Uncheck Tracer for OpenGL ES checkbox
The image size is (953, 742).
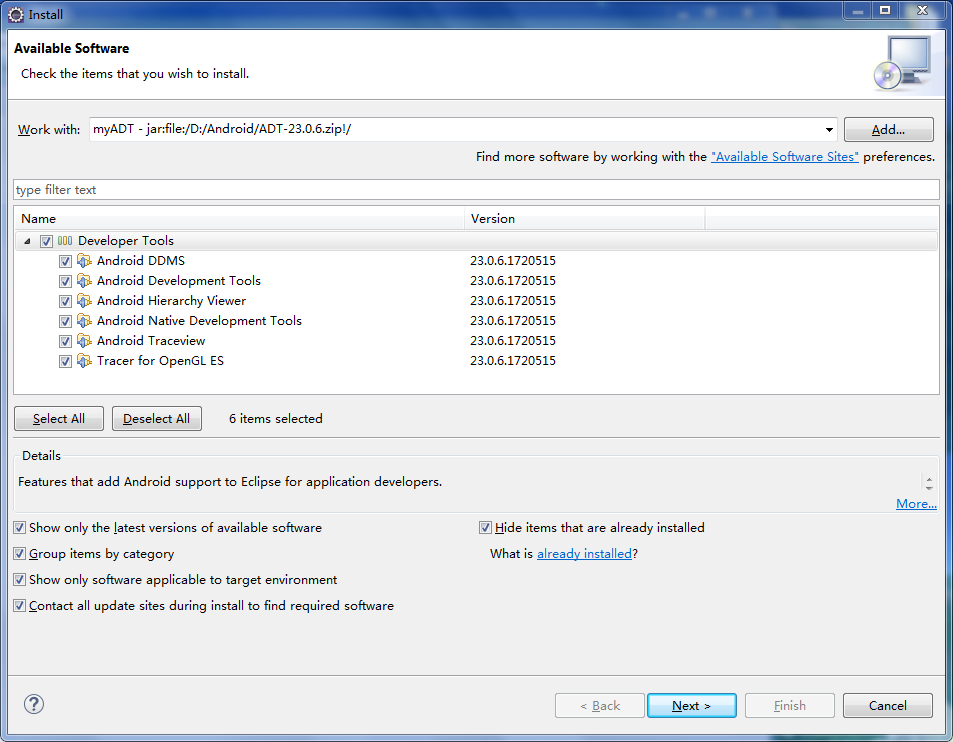[x=65, y=362]
